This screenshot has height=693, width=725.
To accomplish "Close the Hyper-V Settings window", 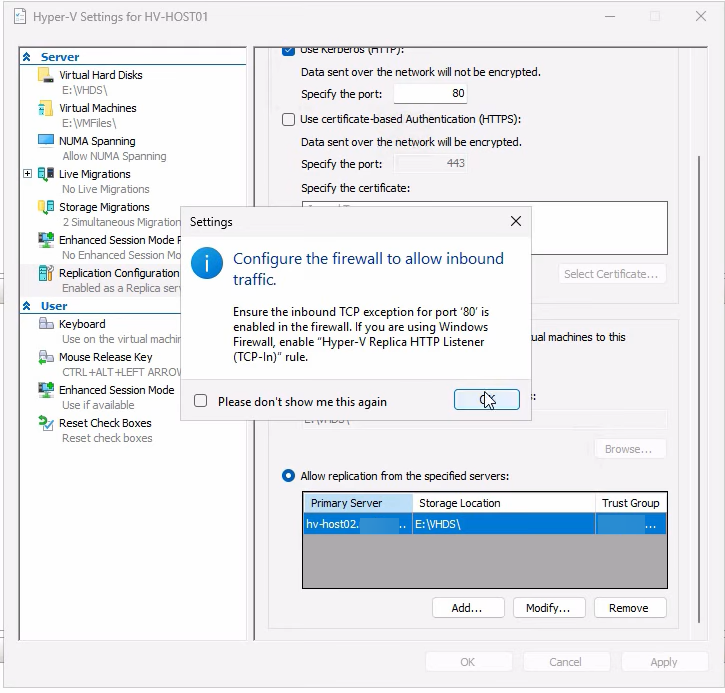I will click(701, 17).
